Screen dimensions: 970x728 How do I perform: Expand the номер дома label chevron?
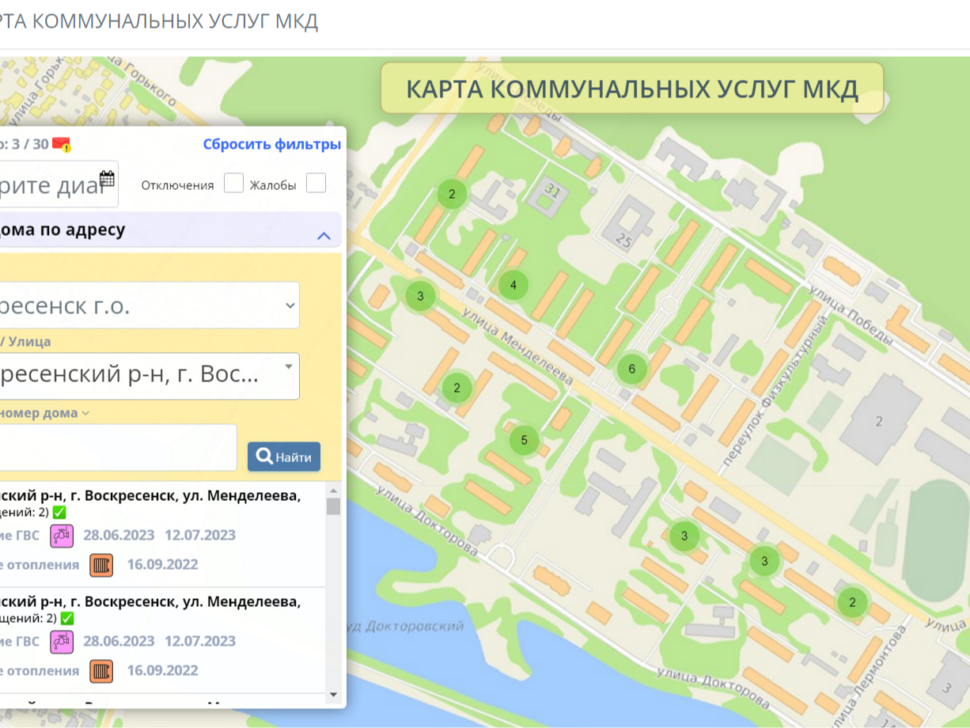[x=86, y=413]
